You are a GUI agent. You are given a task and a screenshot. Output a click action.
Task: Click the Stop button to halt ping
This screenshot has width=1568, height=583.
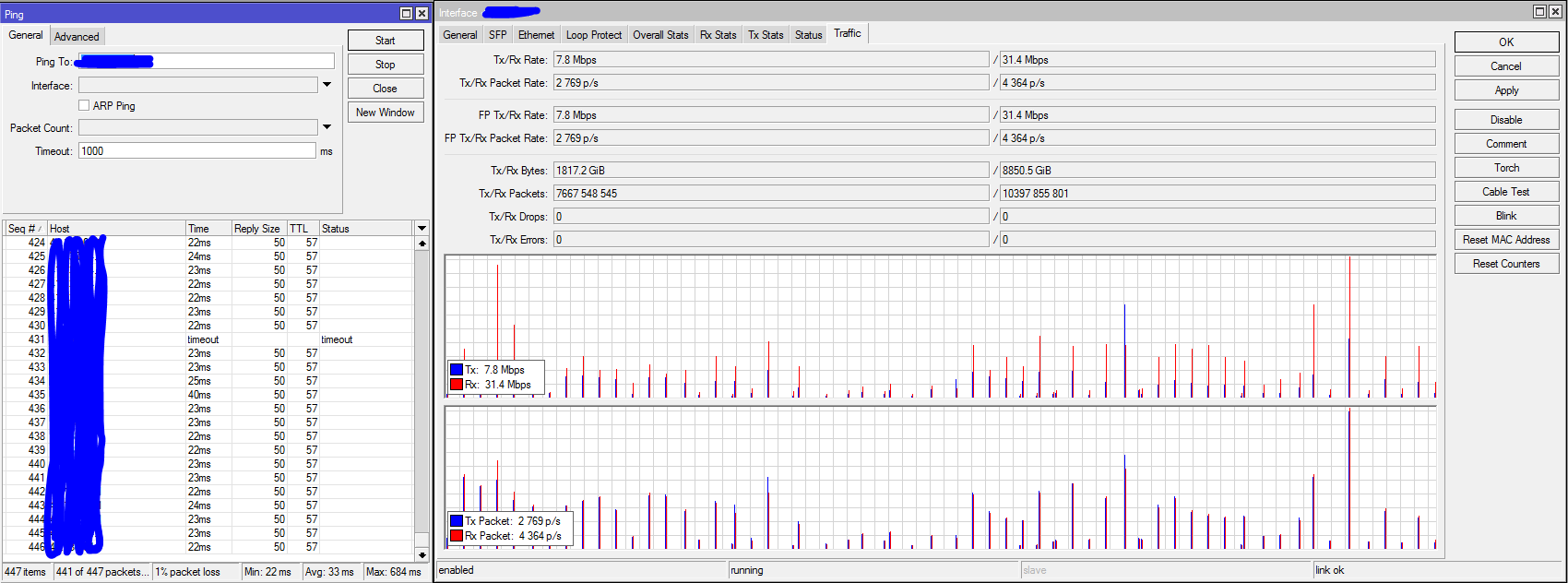[x=386, y=65]
